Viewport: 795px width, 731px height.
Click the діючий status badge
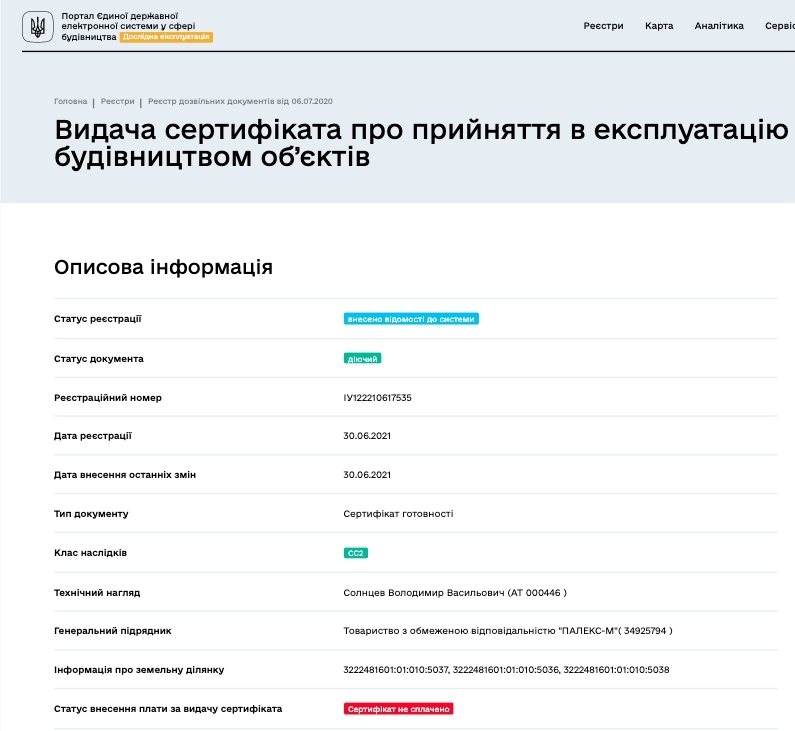coord(363,359)
